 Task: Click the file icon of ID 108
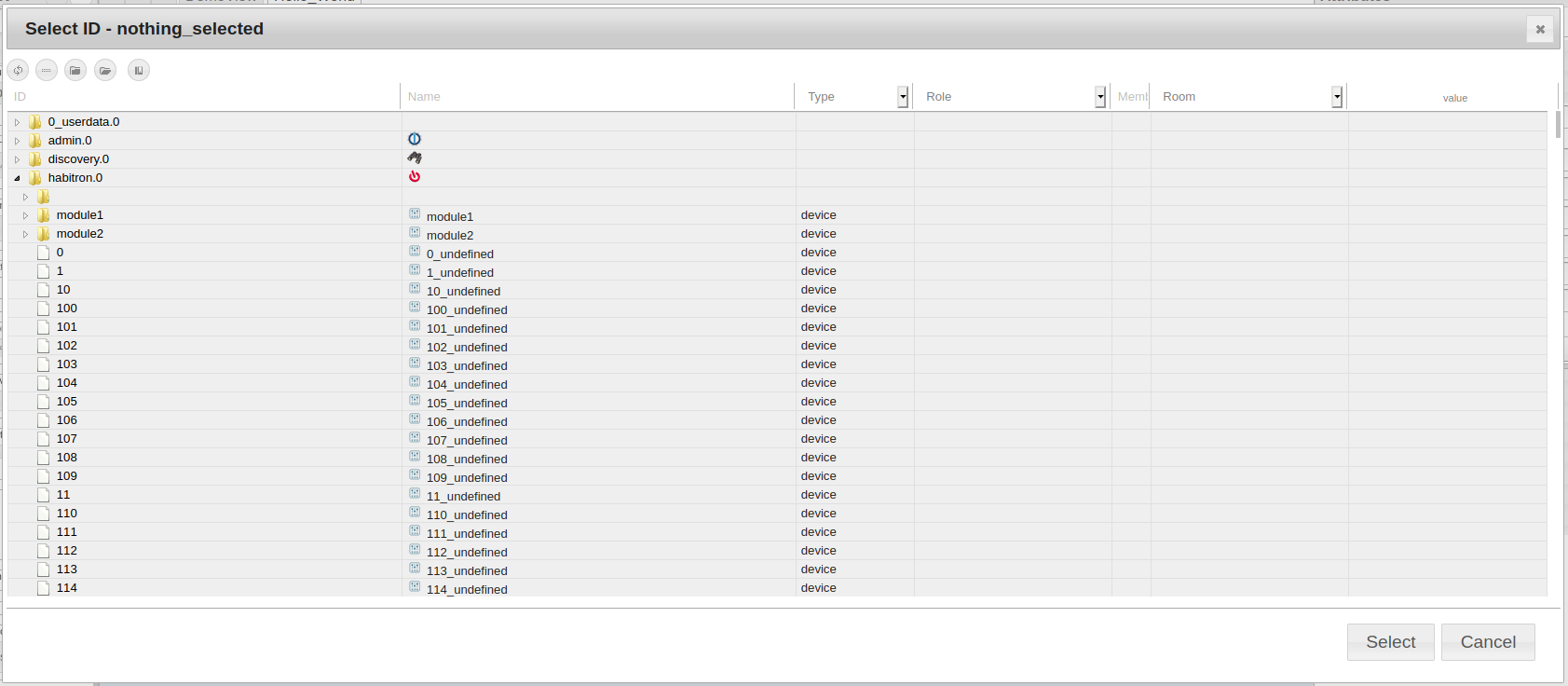click(x=43, y=458)
